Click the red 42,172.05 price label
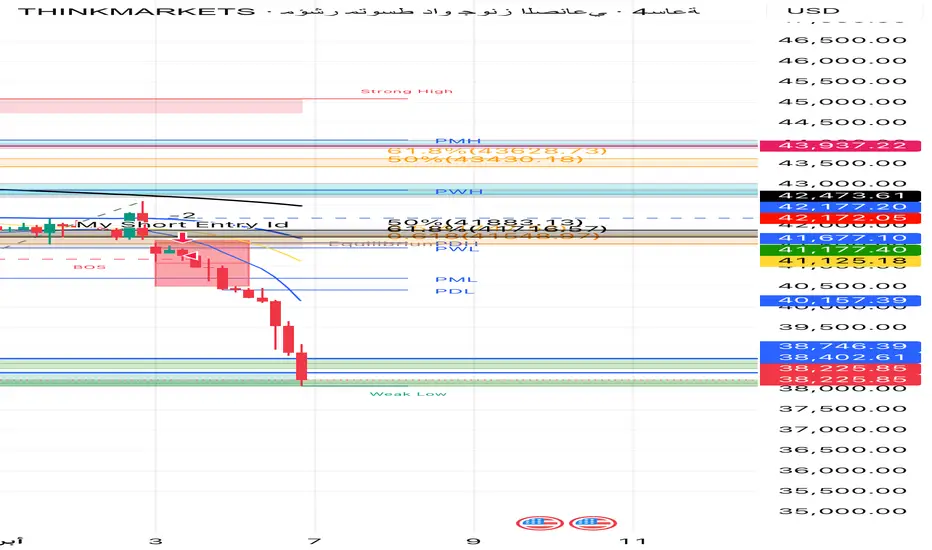Viewport: 932px width, 550px height. point(840,218)
